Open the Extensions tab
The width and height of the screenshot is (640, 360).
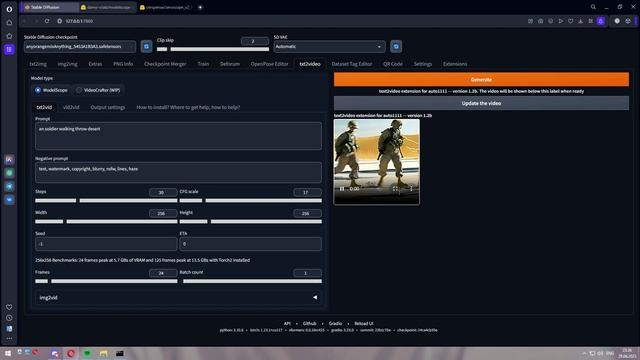[455, 64]
